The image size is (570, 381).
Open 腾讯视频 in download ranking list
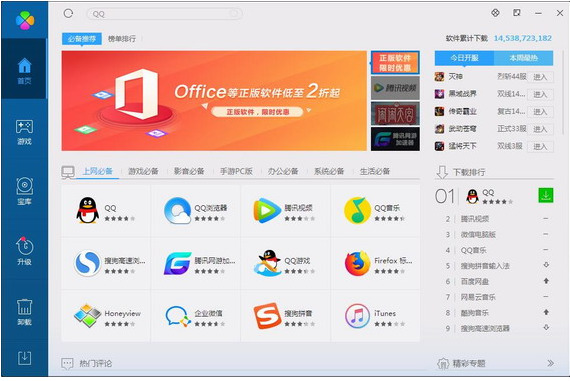tap(475, 218)
